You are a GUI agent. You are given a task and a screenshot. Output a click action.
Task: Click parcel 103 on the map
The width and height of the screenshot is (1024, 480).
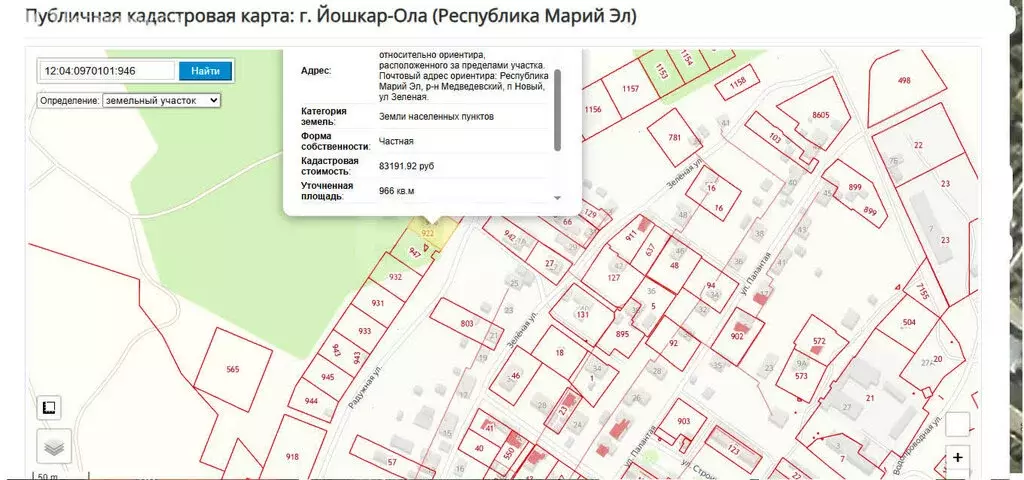(775, 138)
